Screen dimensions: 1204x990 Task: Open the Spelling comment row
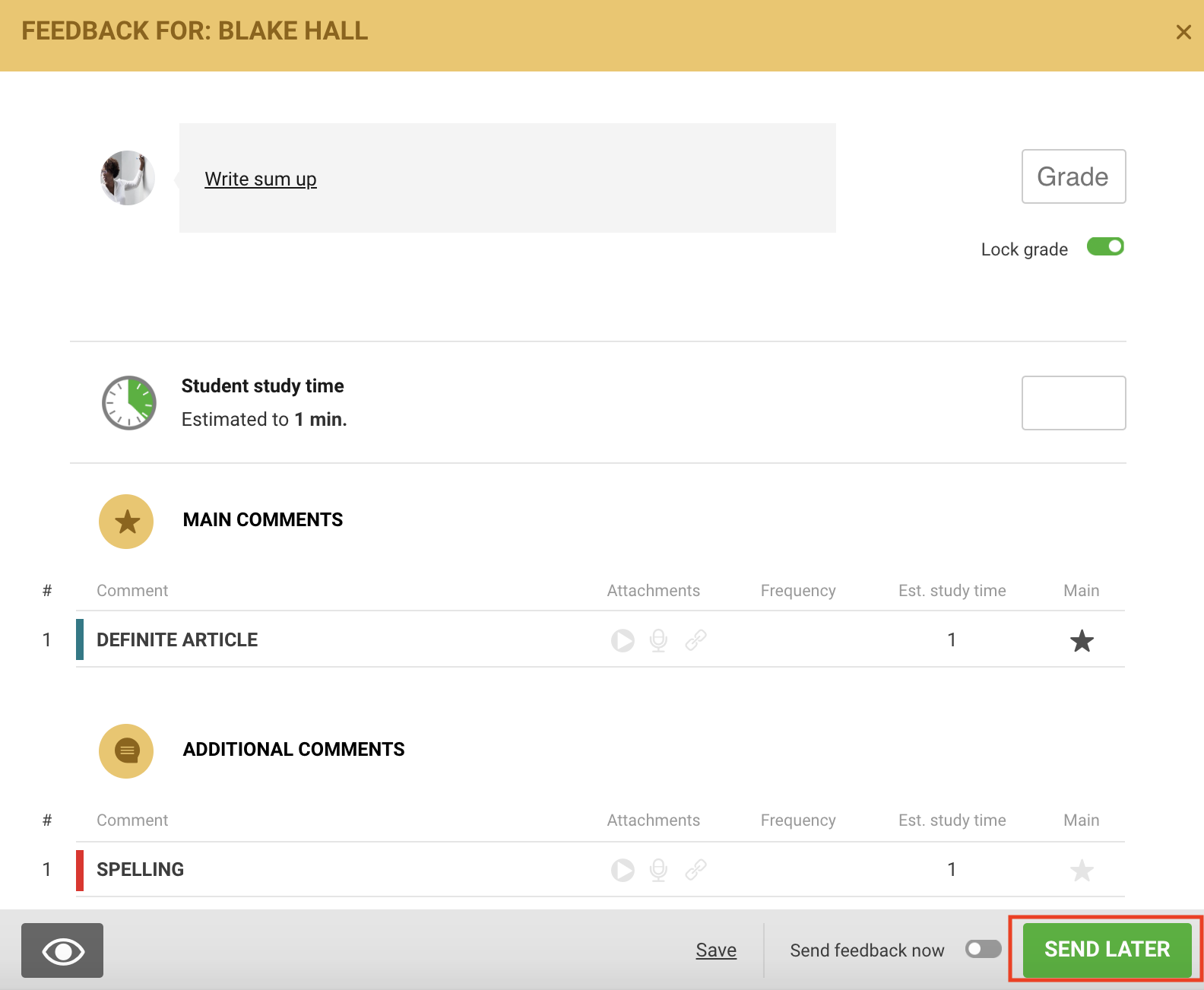click(x=141, y=870)
